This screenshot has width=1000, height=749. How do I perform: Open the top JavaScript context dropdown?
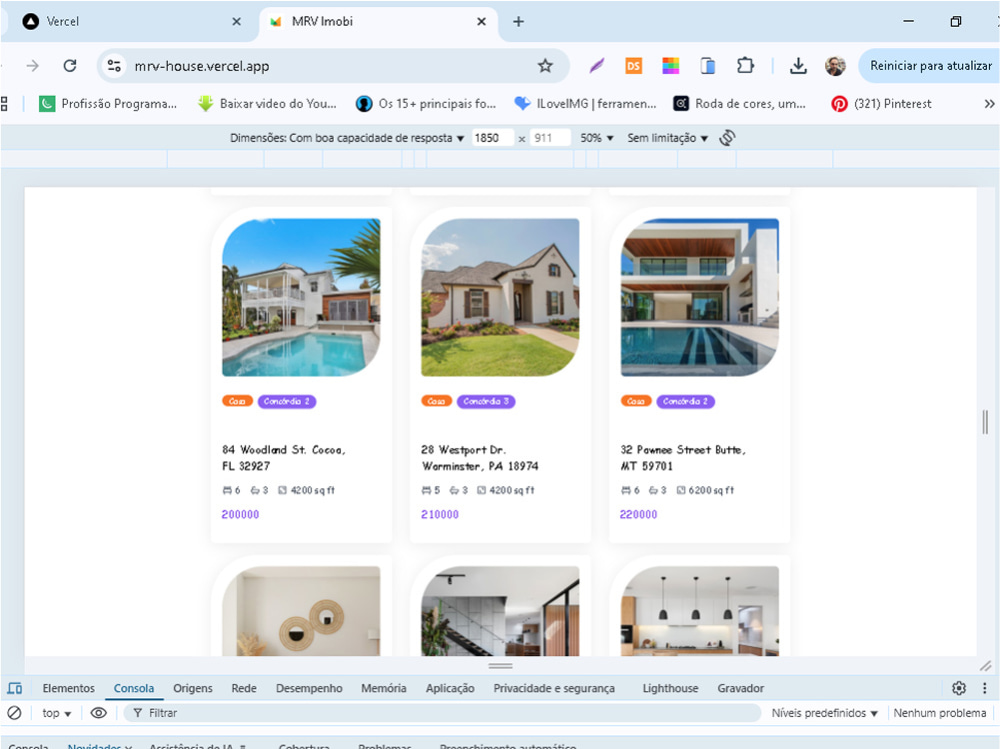tap(57, 713)
